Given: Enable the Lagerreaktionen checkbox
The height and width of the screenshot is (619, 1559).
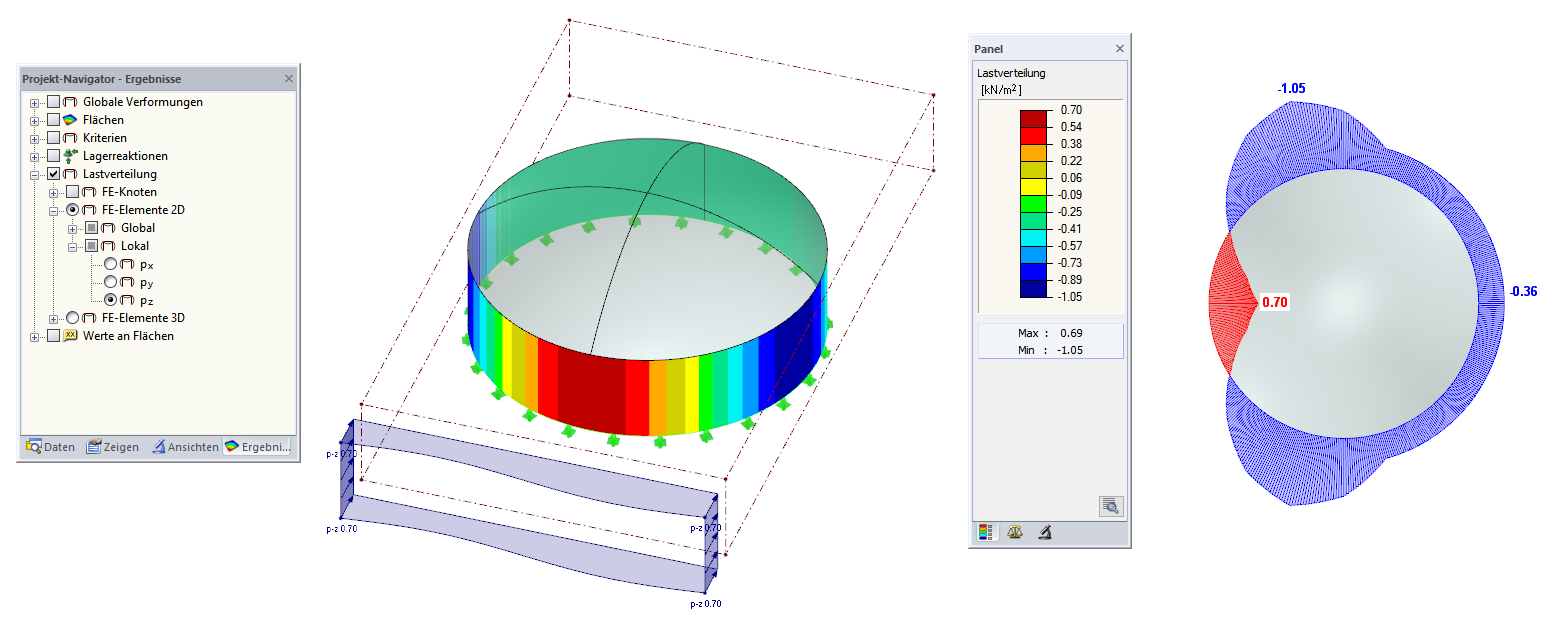Looking at the screenshot, I should click(54, 156).
